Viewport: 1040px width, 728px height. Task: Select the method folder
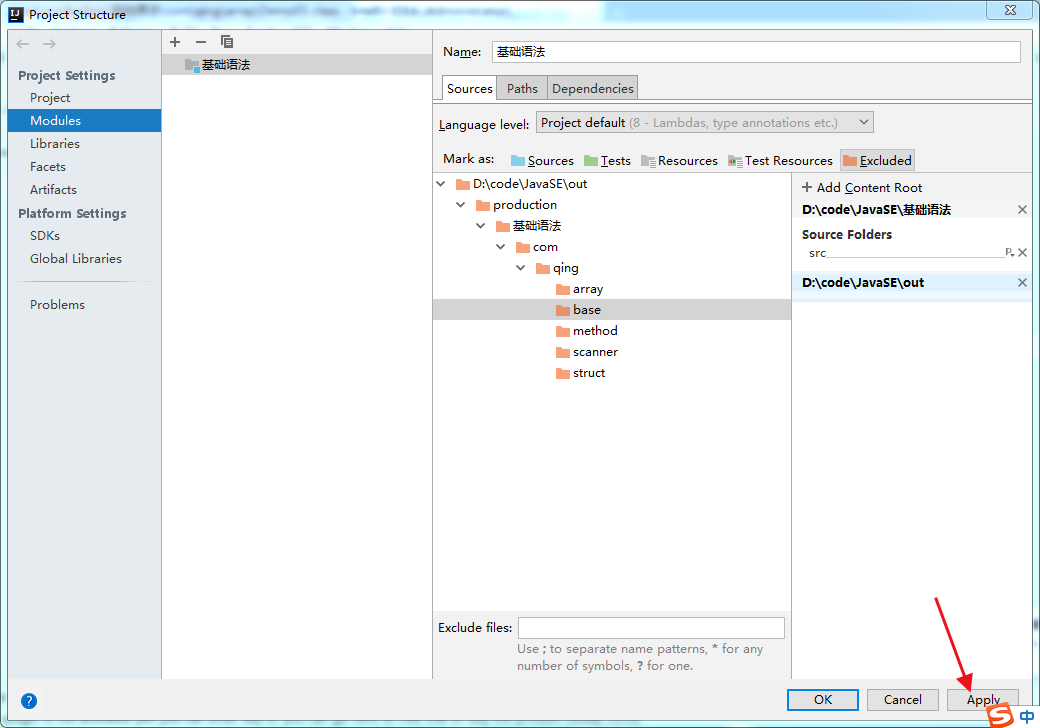[x=595, y=331]
